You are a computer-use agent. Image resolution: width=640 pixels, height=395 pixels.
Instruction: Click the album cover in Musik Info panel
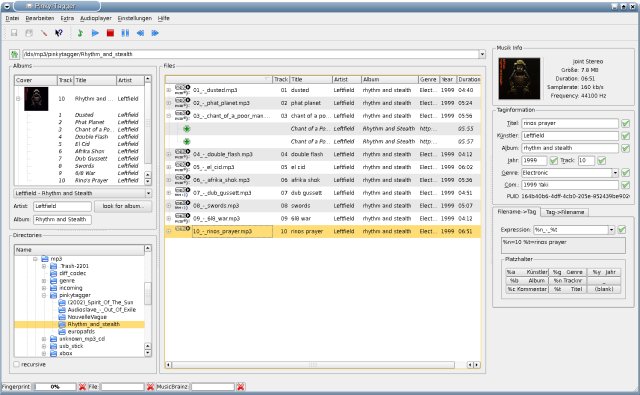(x=519, y=78)
